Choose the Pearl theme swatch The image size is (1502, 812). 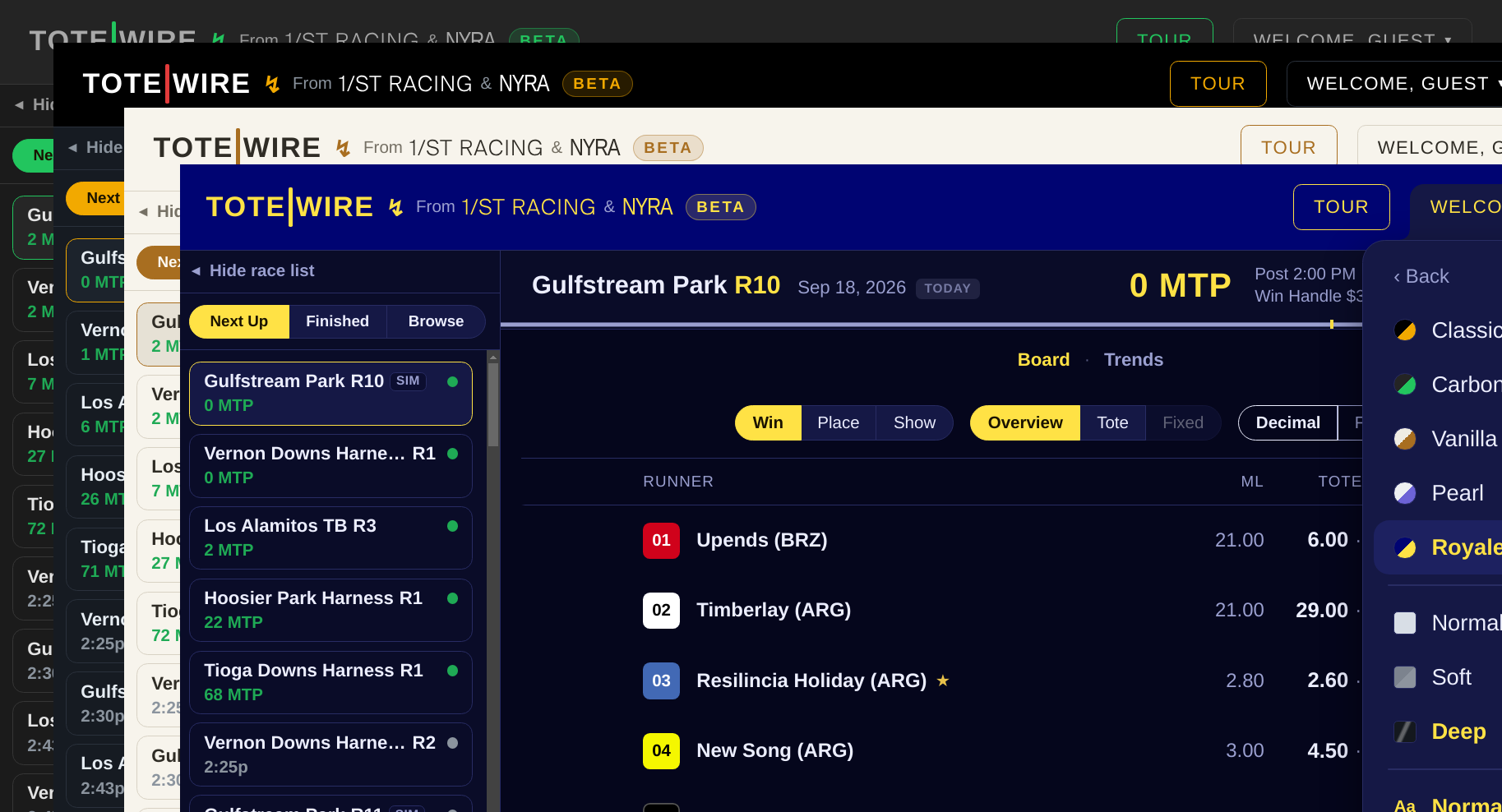1405,493
